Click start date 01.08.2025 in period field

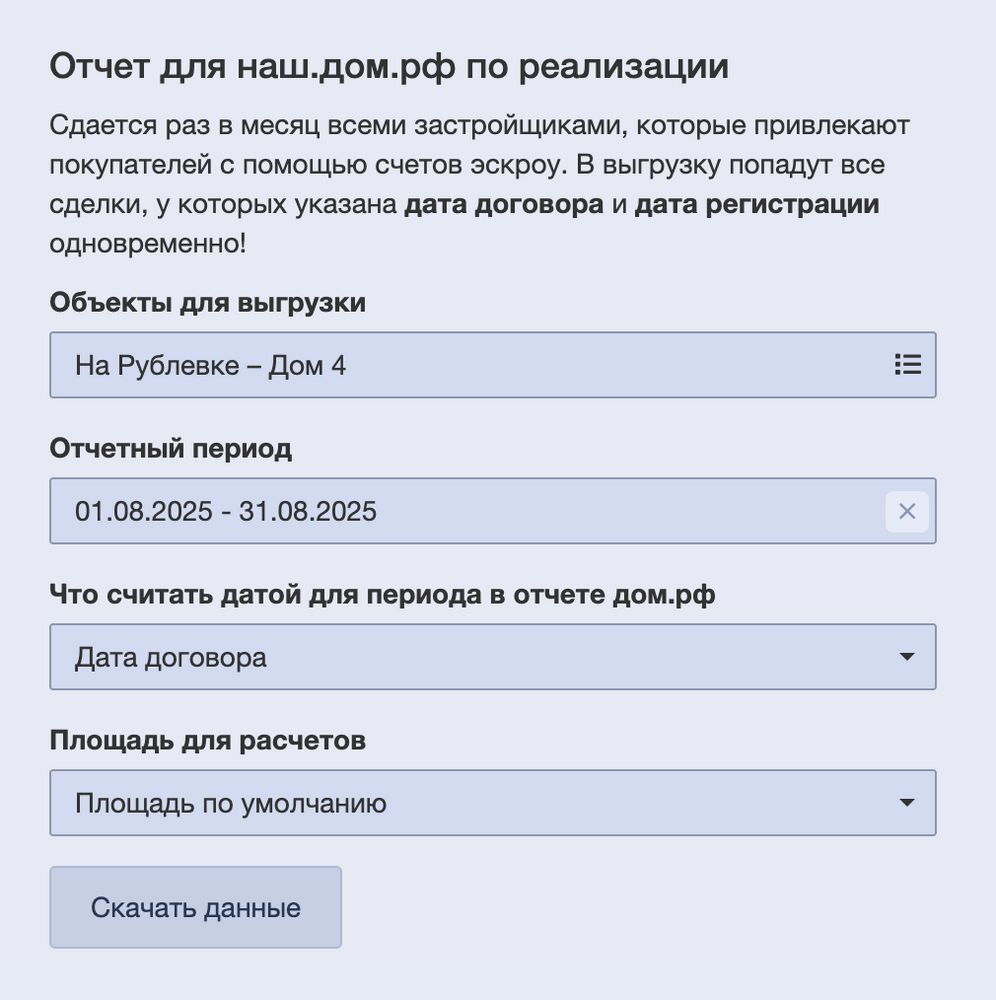click(143, 512)
